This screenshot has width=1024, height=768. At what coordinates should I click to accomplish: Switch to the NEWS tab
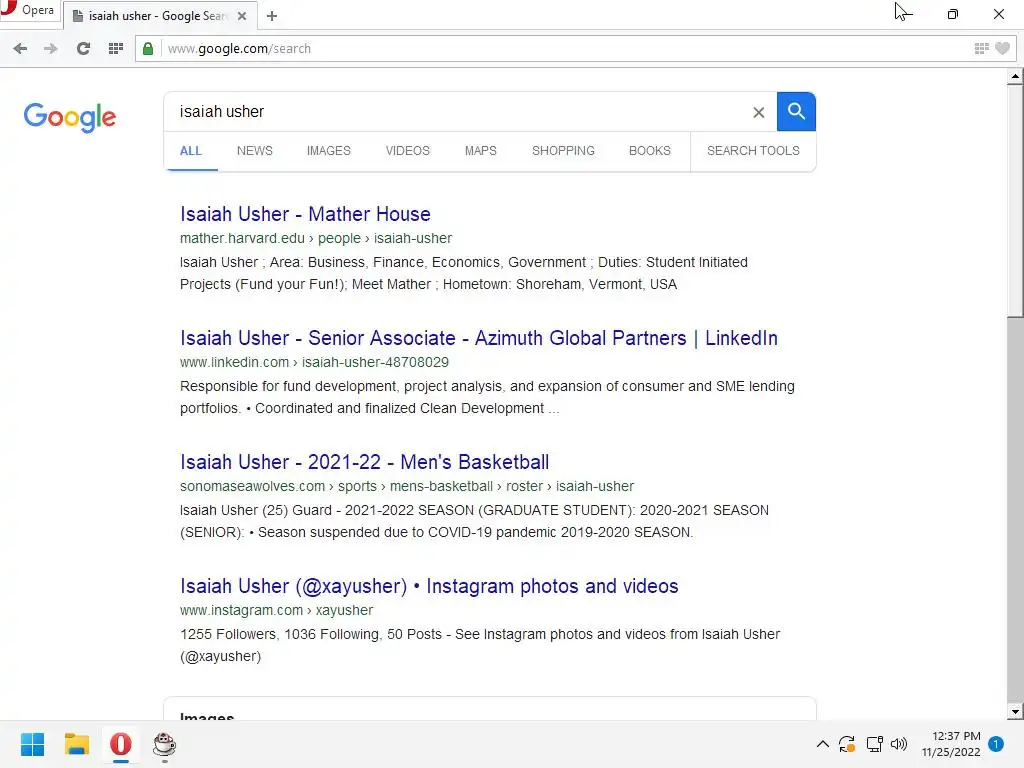(255, 151)
